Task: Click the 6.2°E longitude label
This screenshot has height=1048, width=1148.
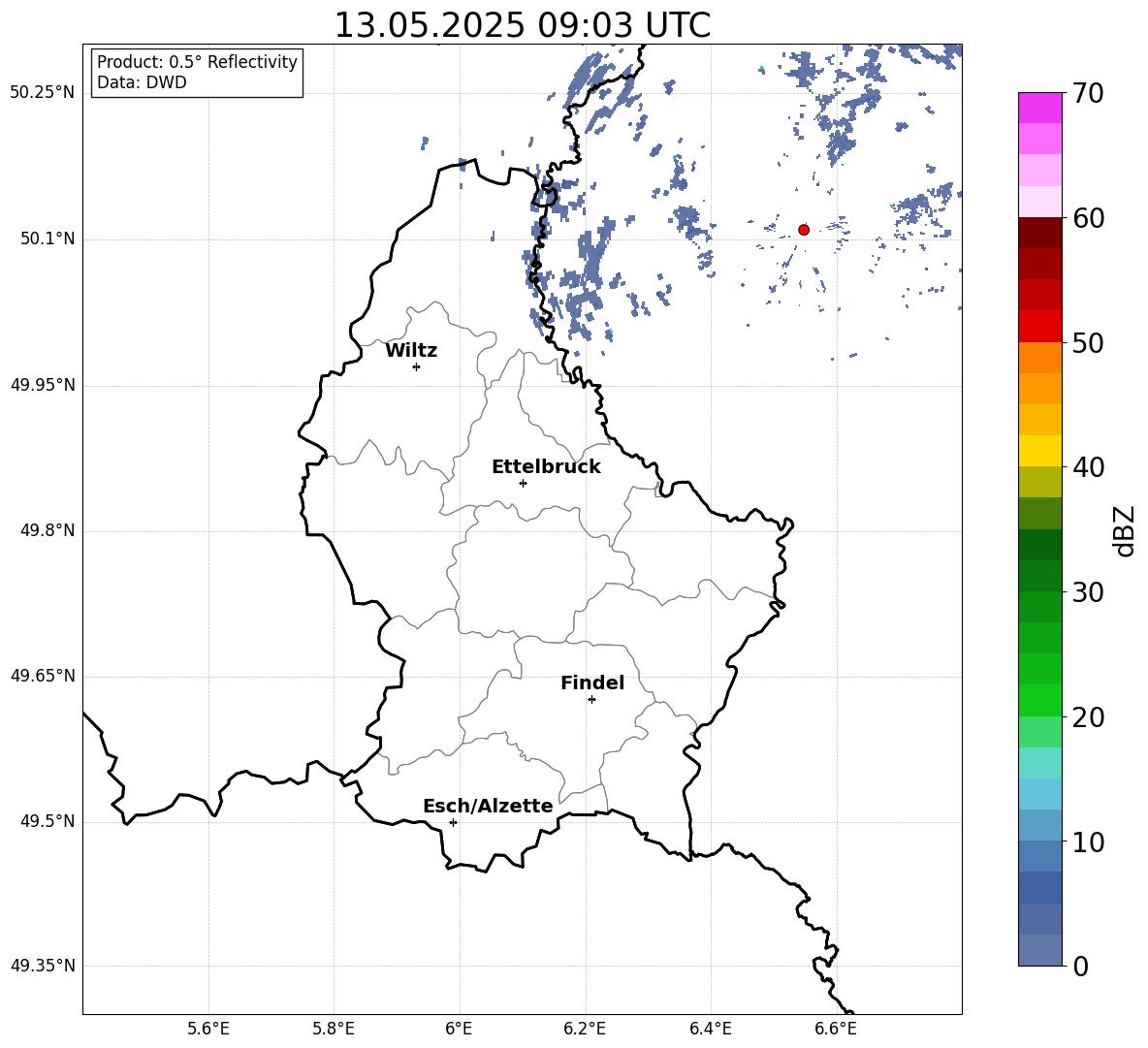Action: (585, 1029)
